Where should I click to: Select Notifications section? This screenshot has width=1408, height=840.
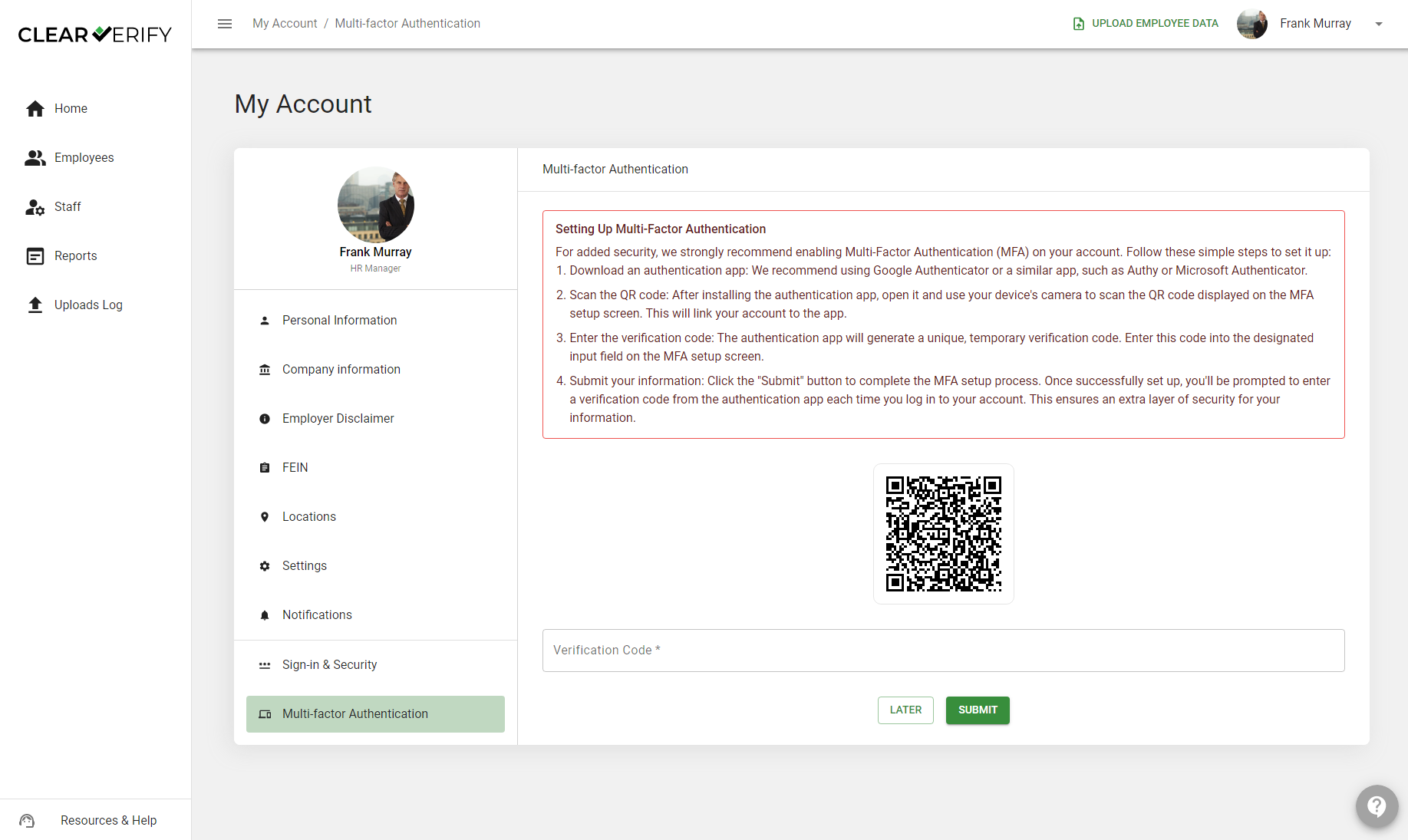point(375,615)
